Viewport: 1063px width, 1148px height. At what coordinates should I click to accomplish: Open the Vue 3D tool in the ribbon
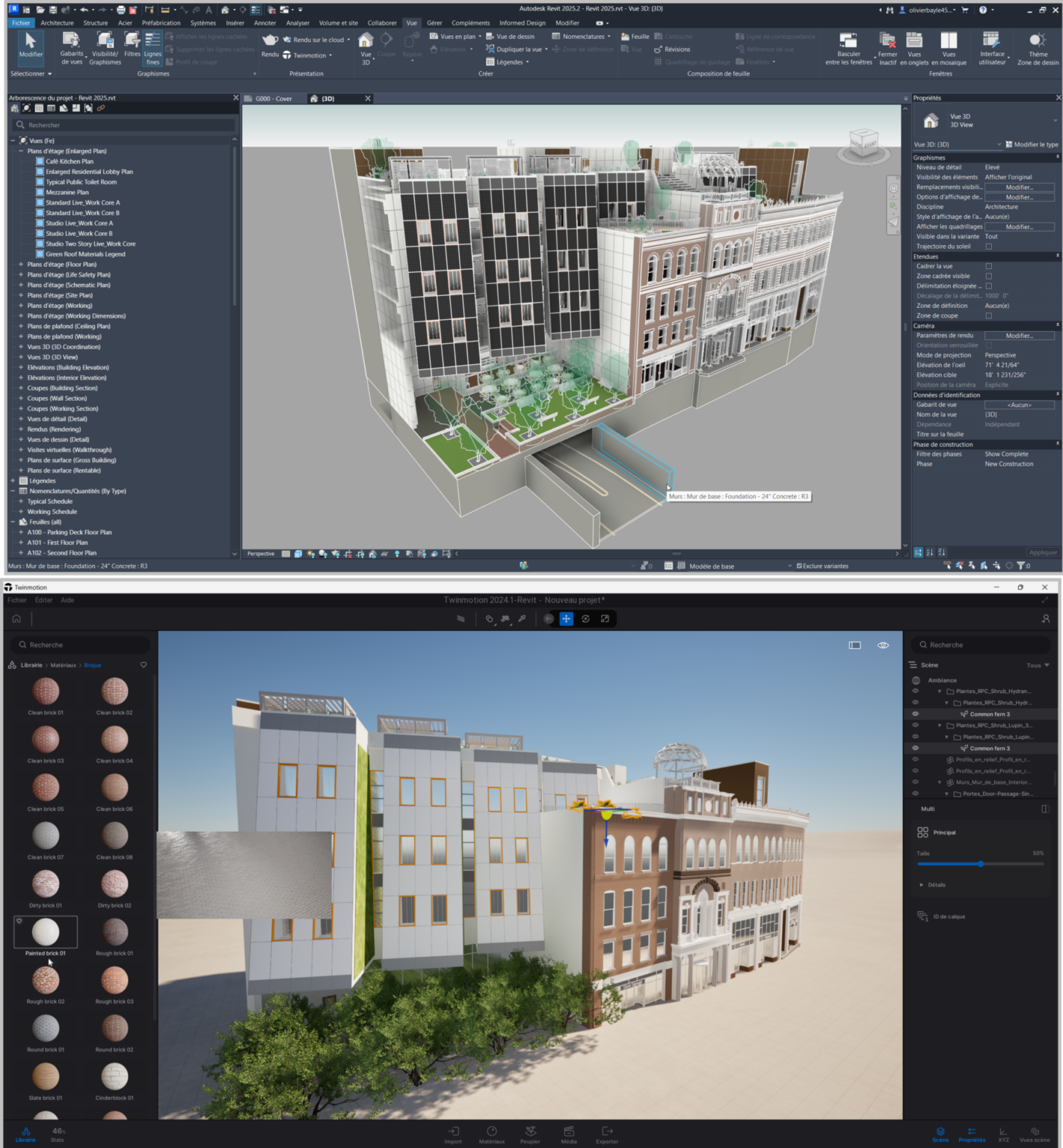tap(364, 49)
